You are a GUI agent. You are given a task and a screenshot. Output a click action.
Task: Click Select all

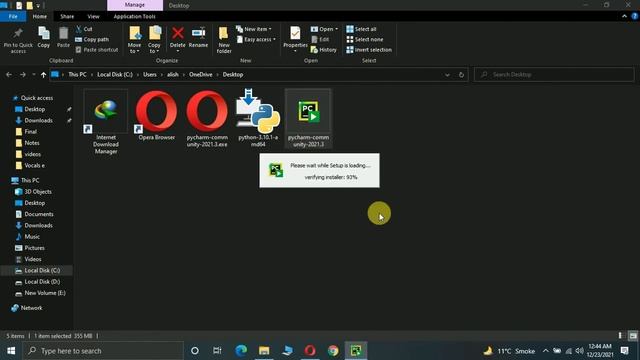tap(361, 29)
